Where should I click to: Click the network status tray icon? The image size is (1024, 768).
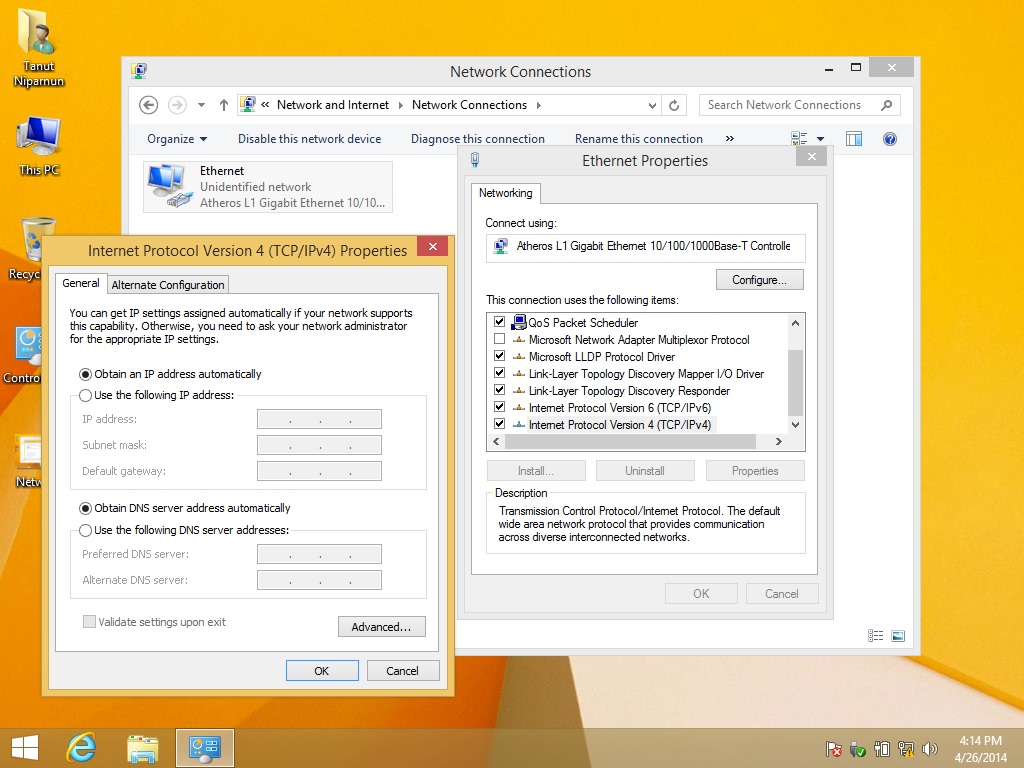click(x=906, y=749)
